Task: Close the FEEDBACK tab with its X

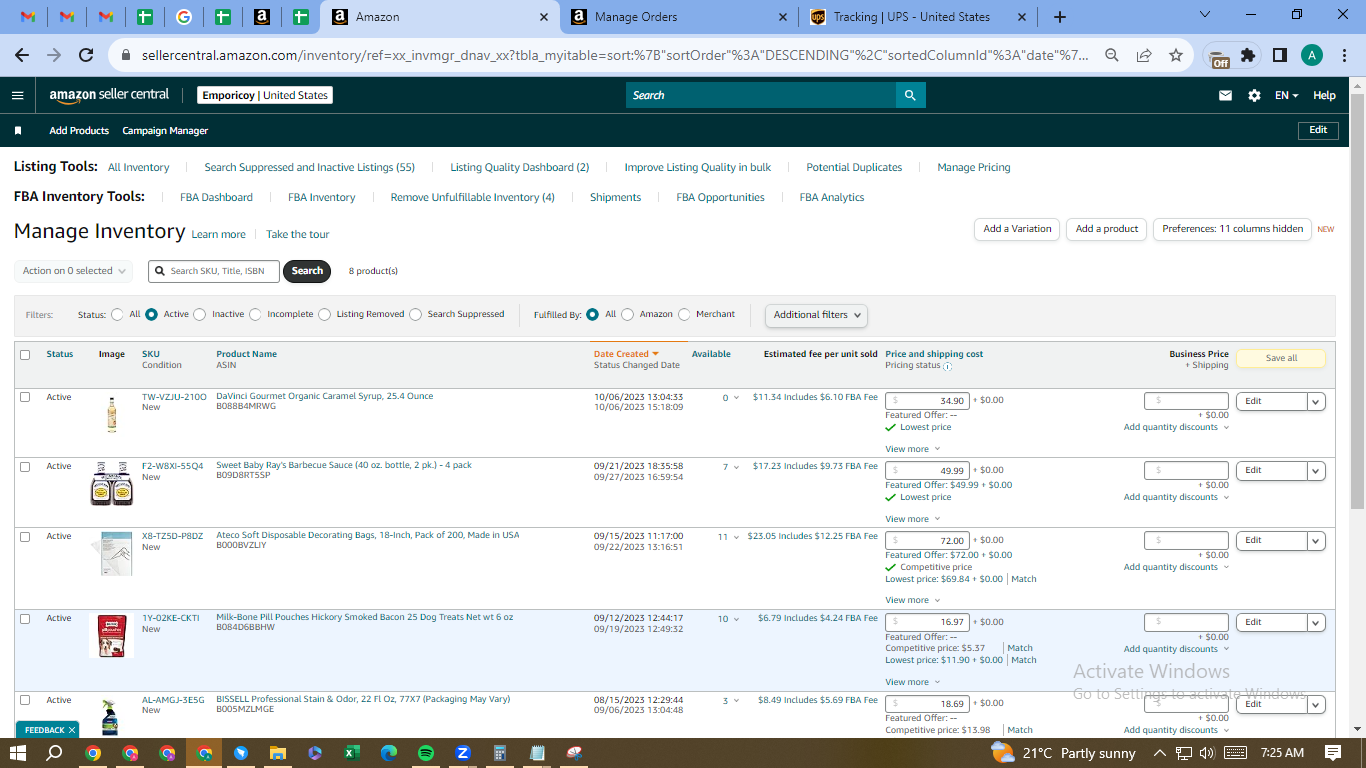Action: point(72,730)
